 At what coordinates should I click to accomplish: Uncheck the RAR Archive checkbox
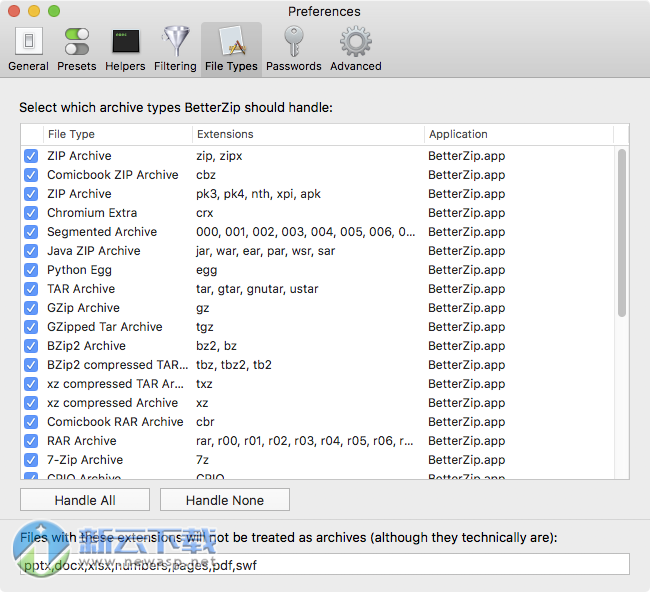[x=31, y=441]
